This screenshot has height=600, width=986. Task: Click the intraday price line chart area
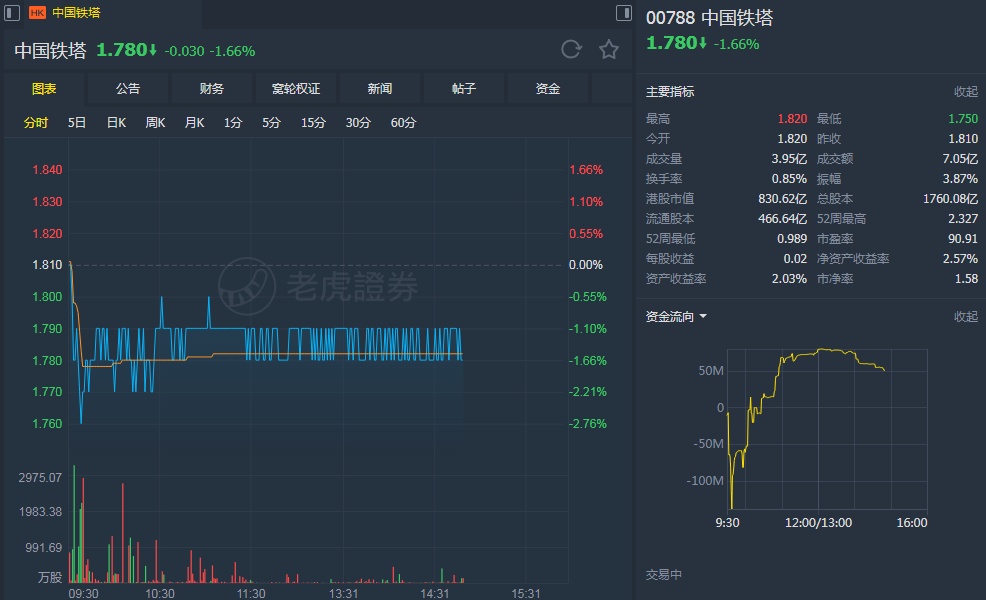click(x=318, y=296)
